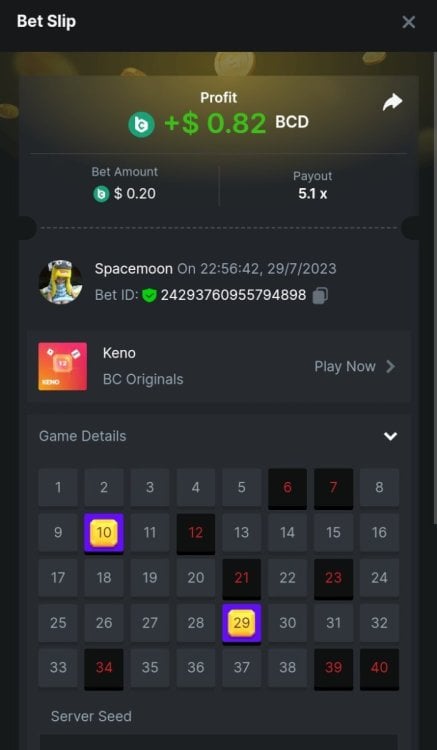
Task: Click the Keno game thumbnail icon
Action: [63, 366]
